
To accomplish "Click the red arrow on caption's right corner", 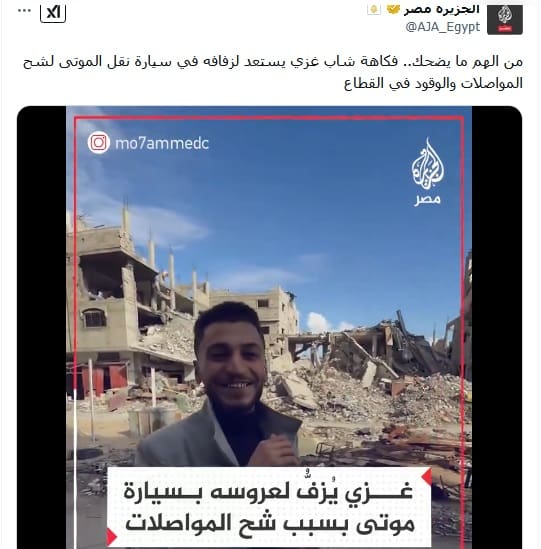I will tap(427, 477).
